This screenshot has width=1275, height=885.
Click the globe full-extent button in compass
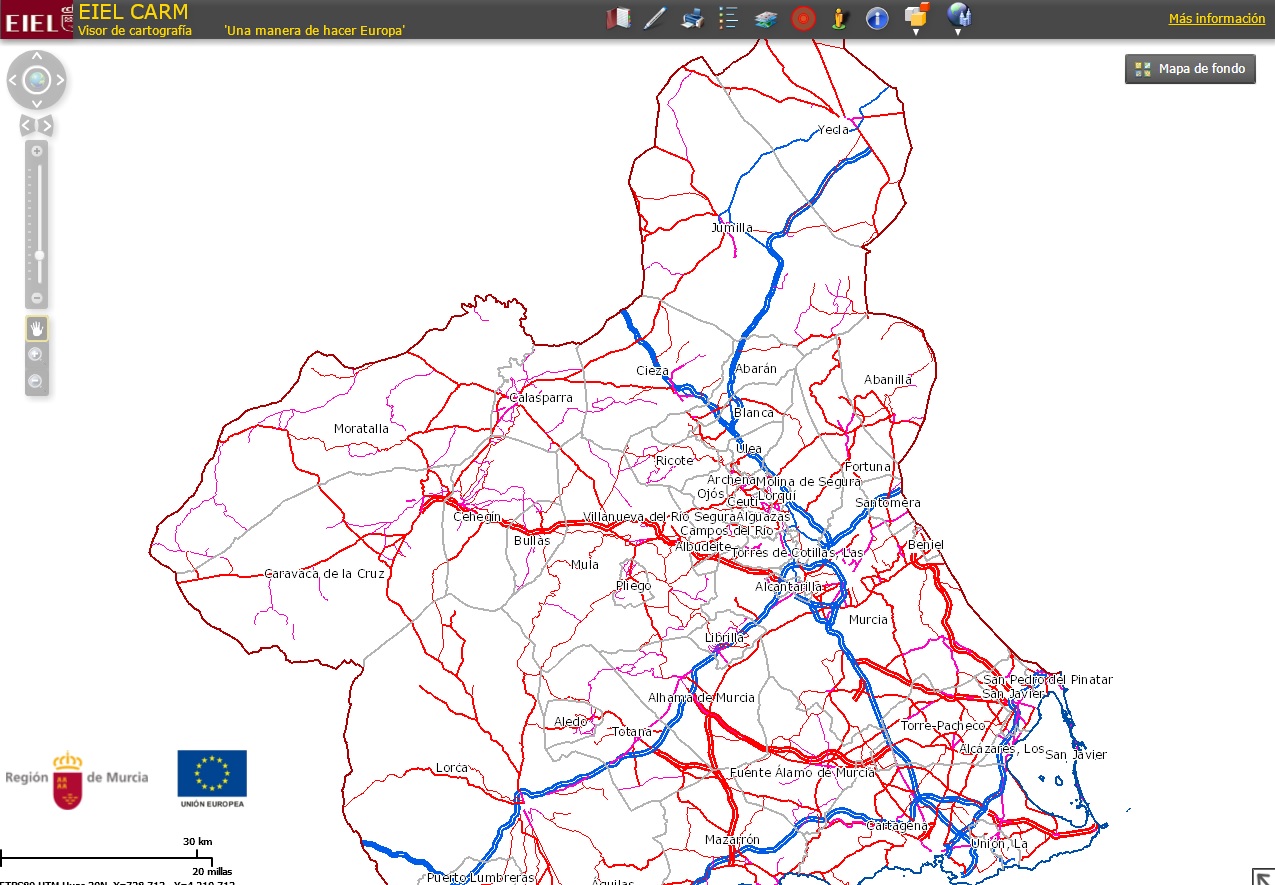point(37,80)
